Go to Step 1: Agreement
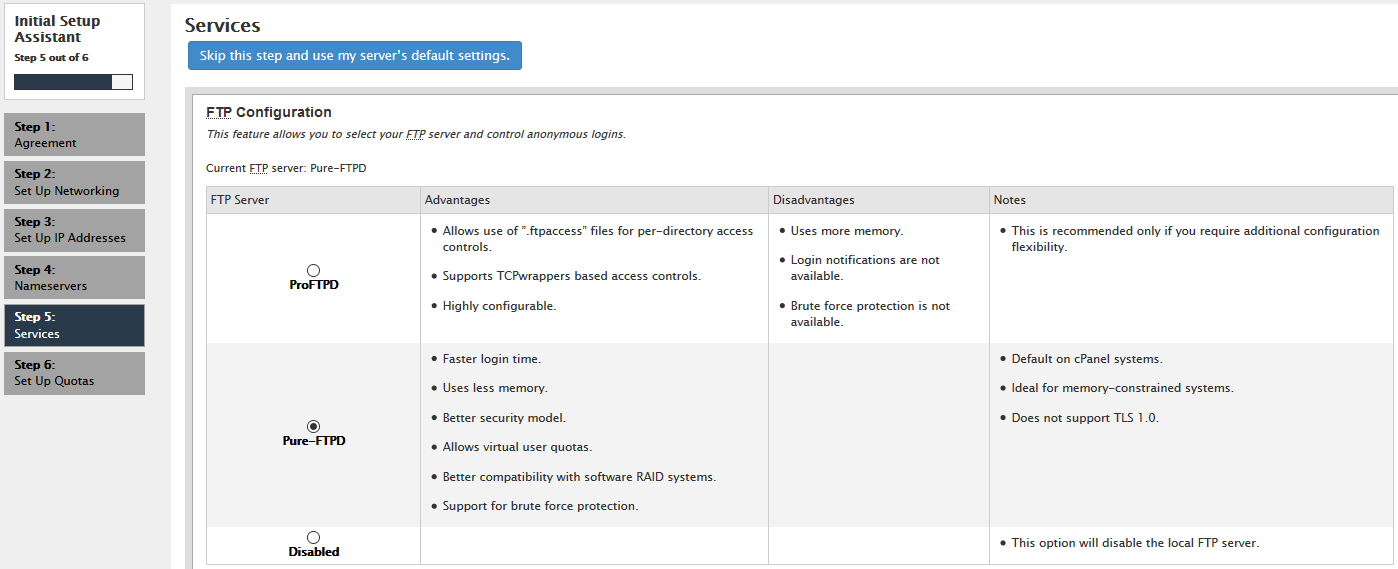This screenshot has height=569, width=1398. pyautogui.click(x=74, y=135)
